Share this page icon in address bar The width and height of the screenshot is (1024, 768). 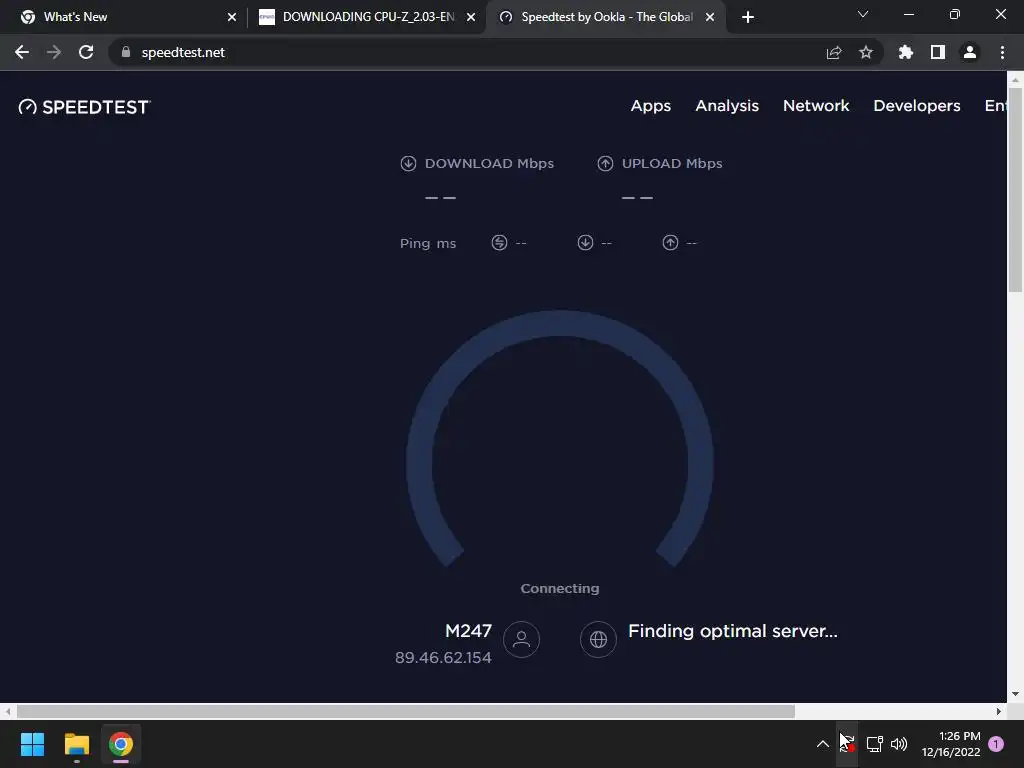coord(834,52)
